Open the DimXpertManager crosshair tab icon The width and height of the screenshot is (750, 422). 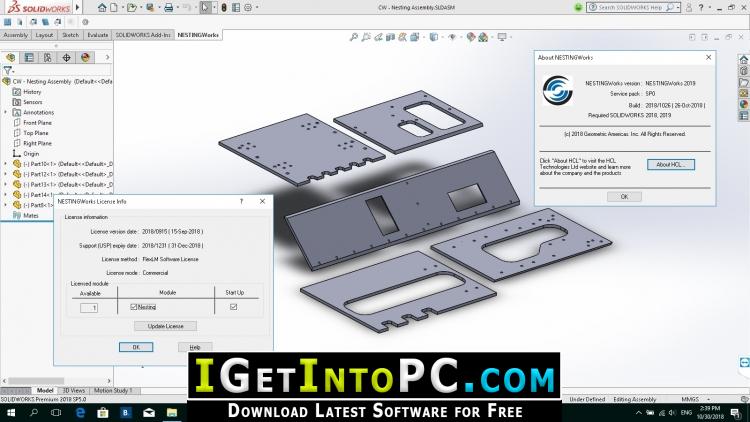coord(66,57)
